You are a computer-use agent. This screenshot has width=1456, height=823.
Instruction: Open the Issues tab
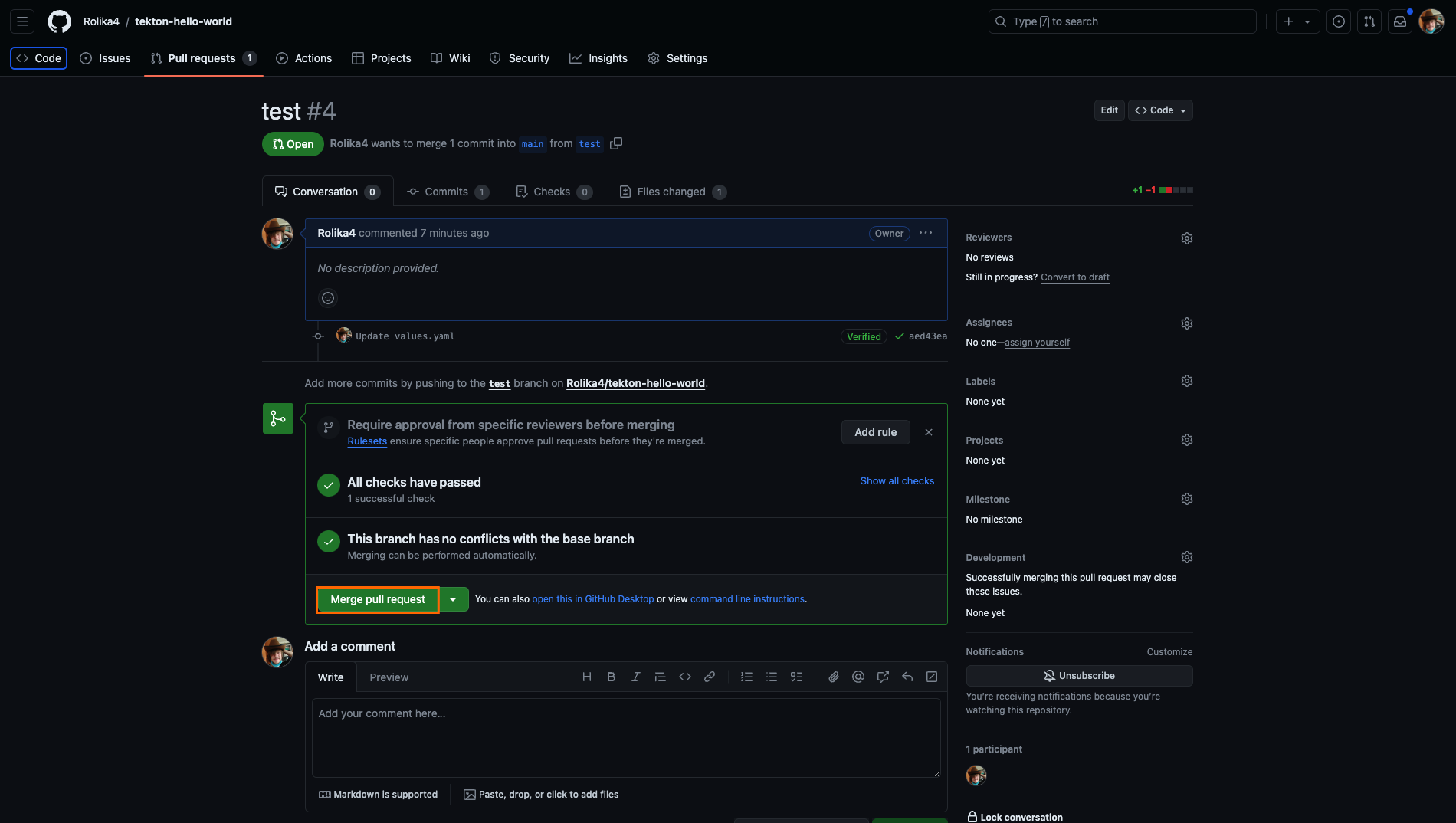click(105, 58)
